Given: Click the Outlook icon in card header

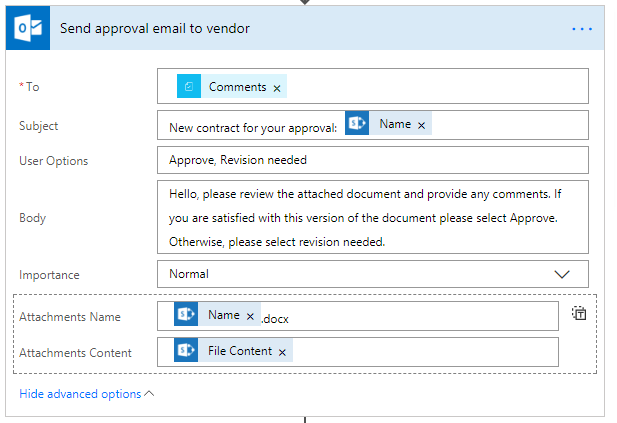Looking at the screenshot, I should [27, 29].
